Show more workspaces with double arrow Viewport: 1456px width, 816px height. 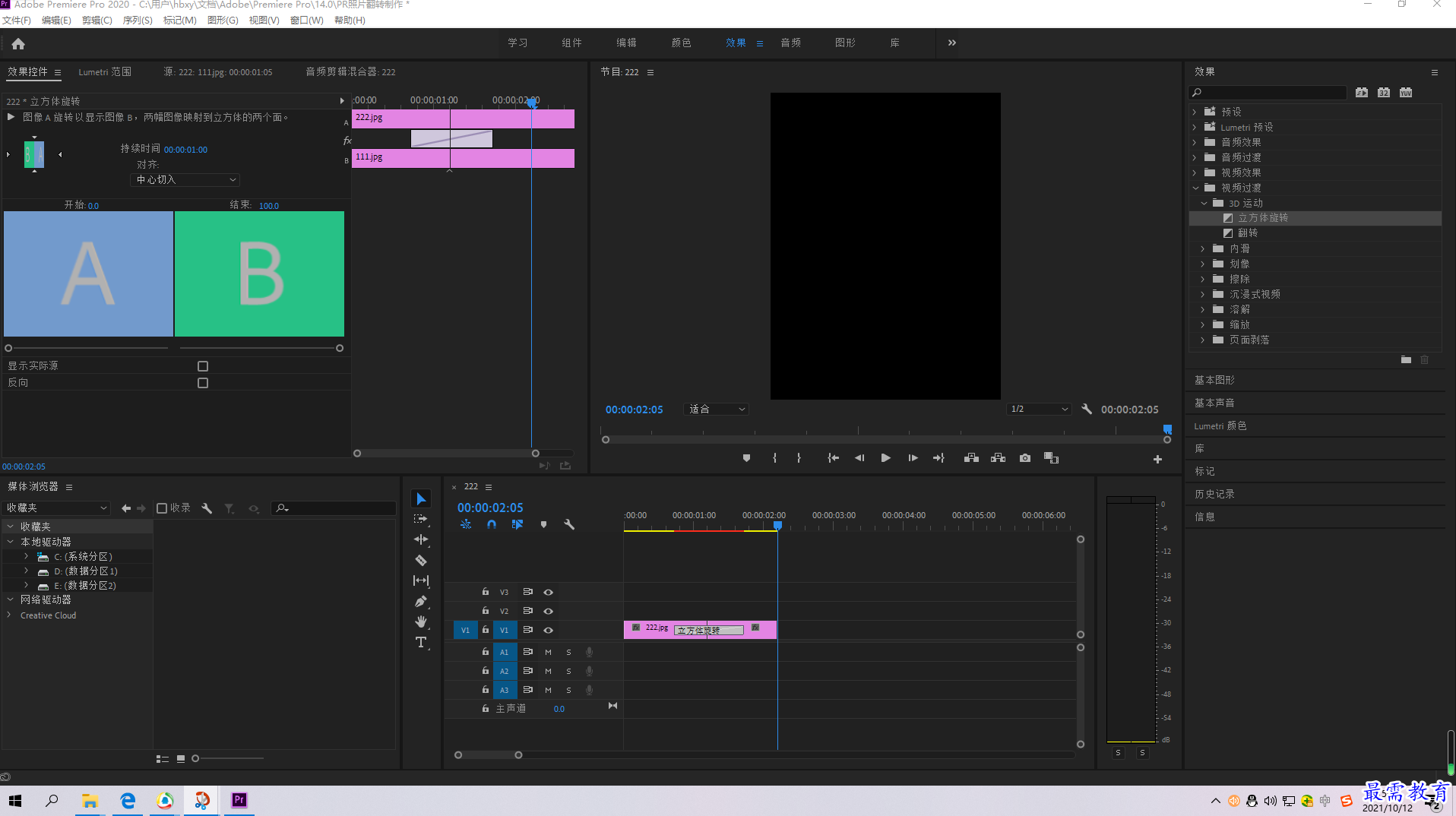952,43
